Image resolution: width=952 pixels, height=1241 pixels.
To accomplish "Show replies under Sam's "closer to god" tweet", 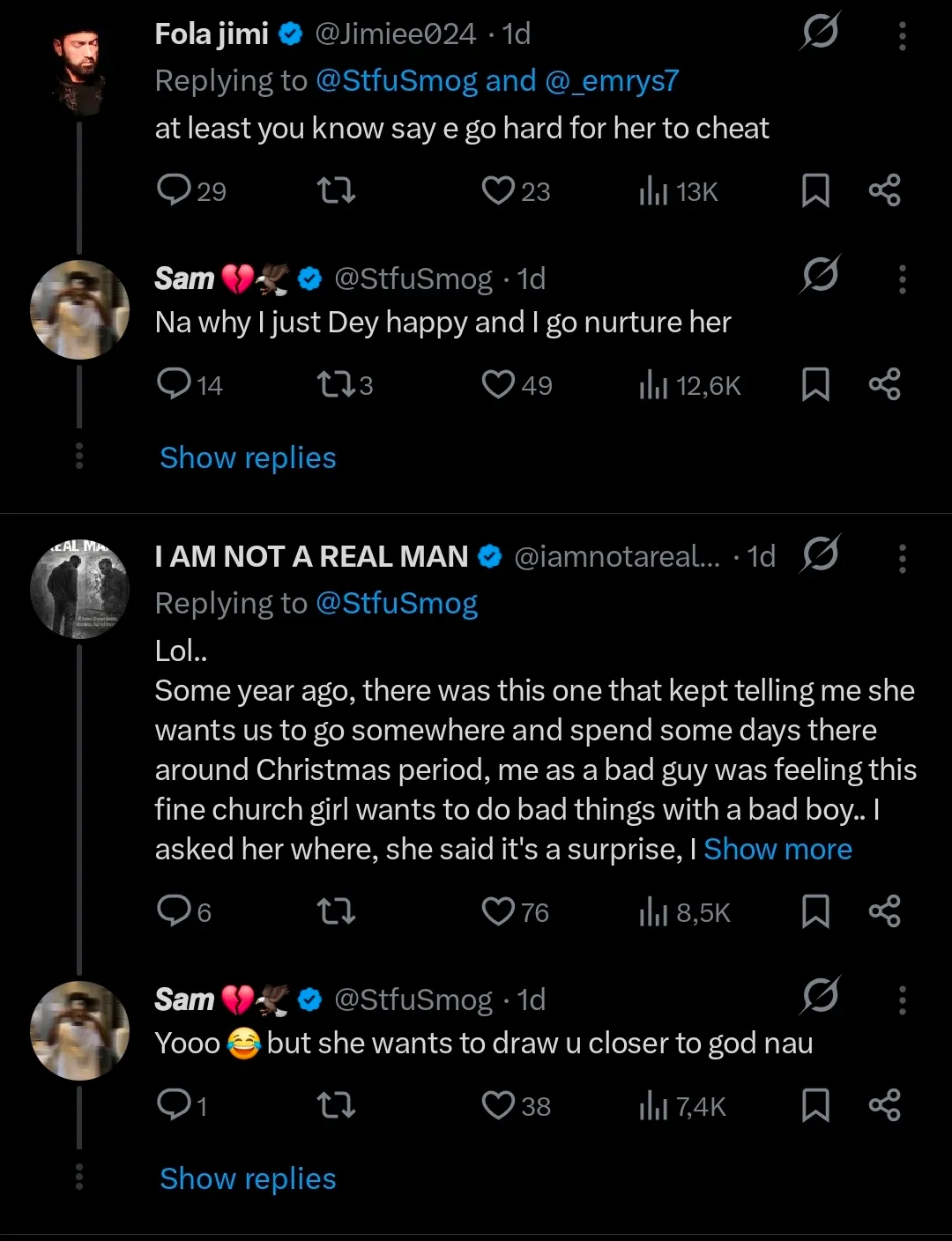I will point(248,1179).
